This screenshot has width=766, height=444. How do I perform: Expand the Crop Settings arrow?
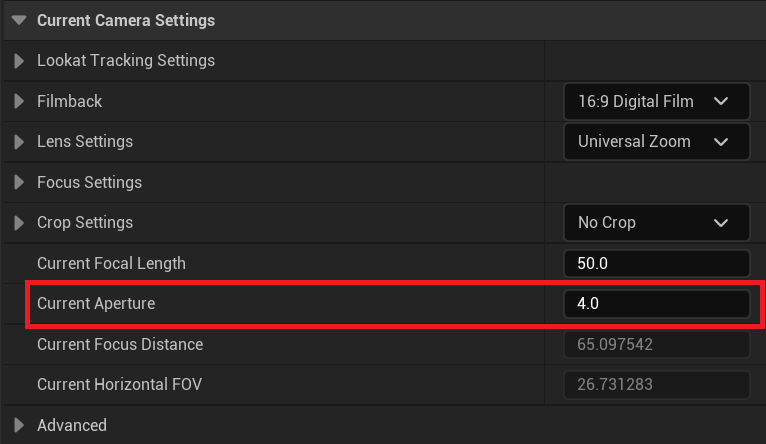coord(19,223)
